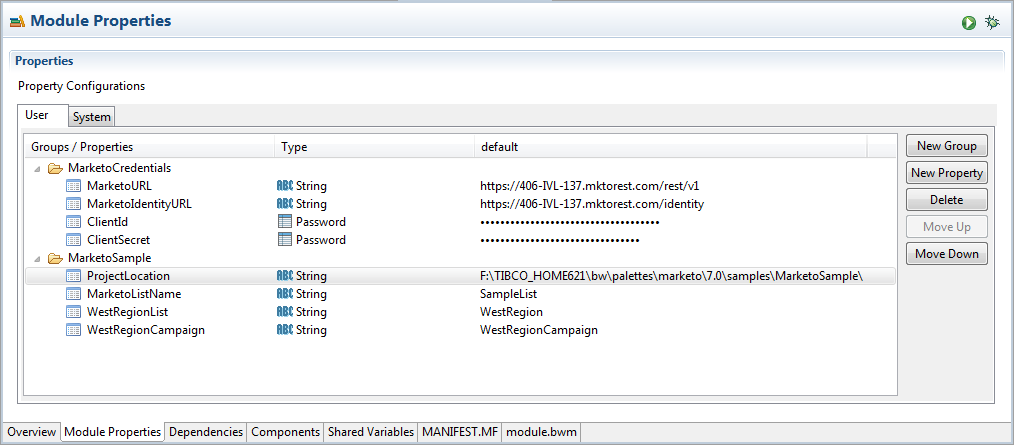Open the module.bwm tab
The width and height of the screenshot is (1014, 445).
tap(543, 432)
